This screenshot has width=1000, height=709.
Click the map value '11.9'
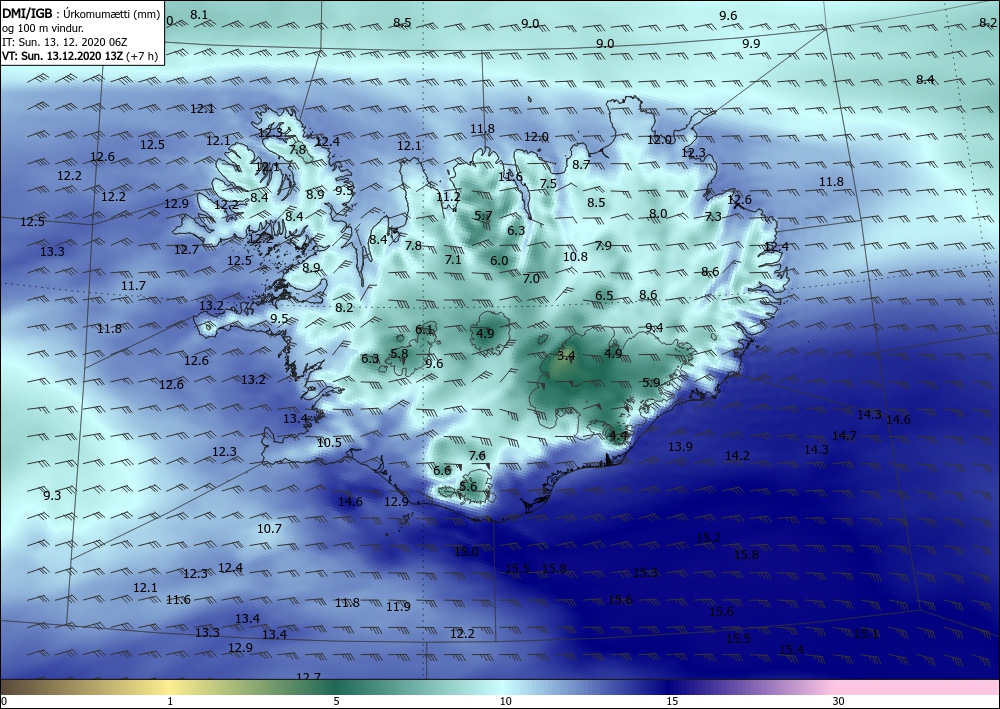(x=398, y=606)
